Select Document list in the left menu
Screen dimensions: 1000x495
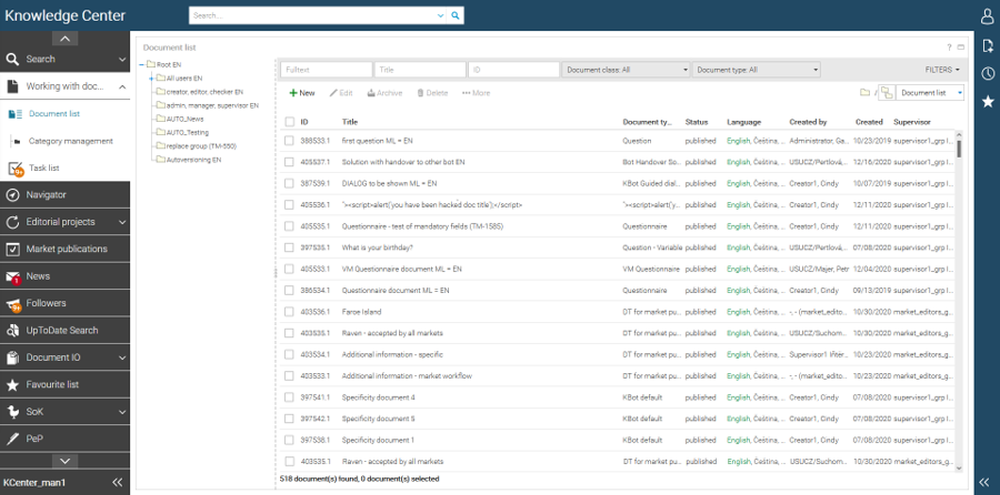click(x=54, y=114)
